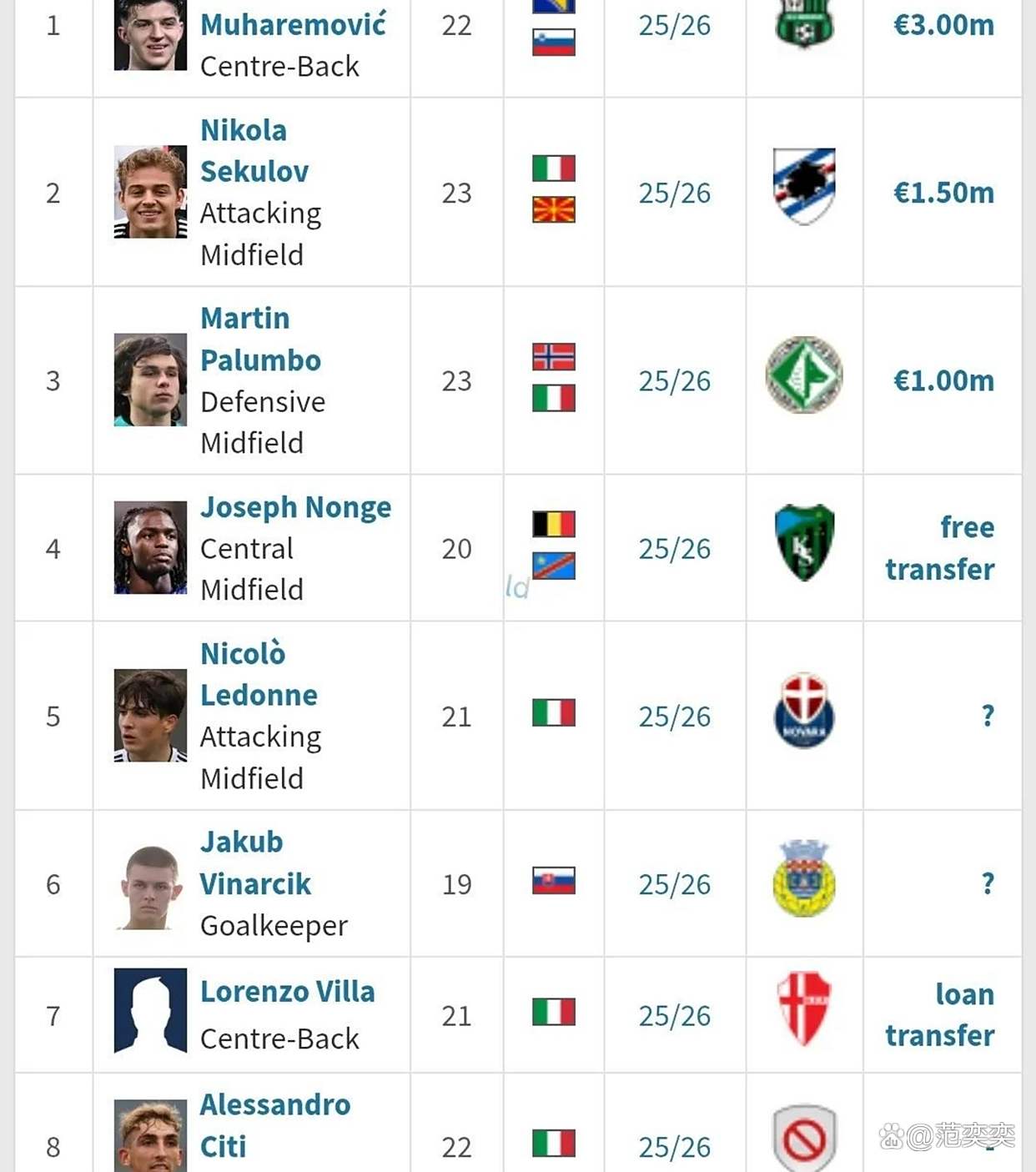Viewport: 1036px width, 1172px height.
Task: Click Nikola Sekulov's North Macedonia flag
Action: click(554, 209)
